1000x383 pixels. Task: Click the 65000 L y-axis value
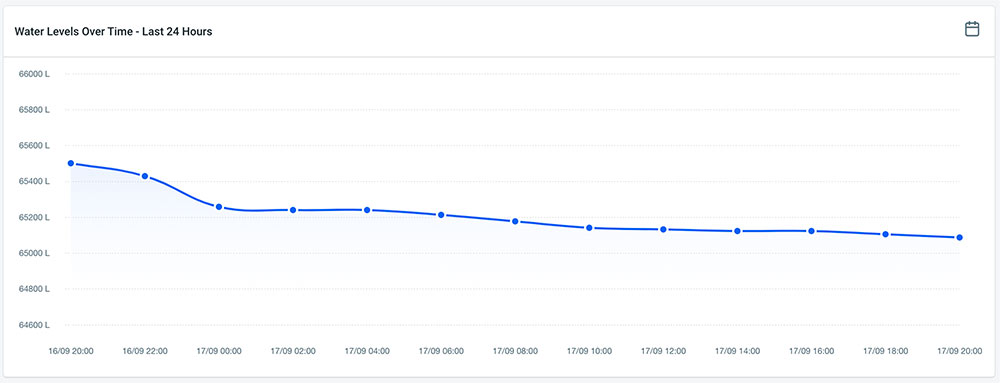34,253
